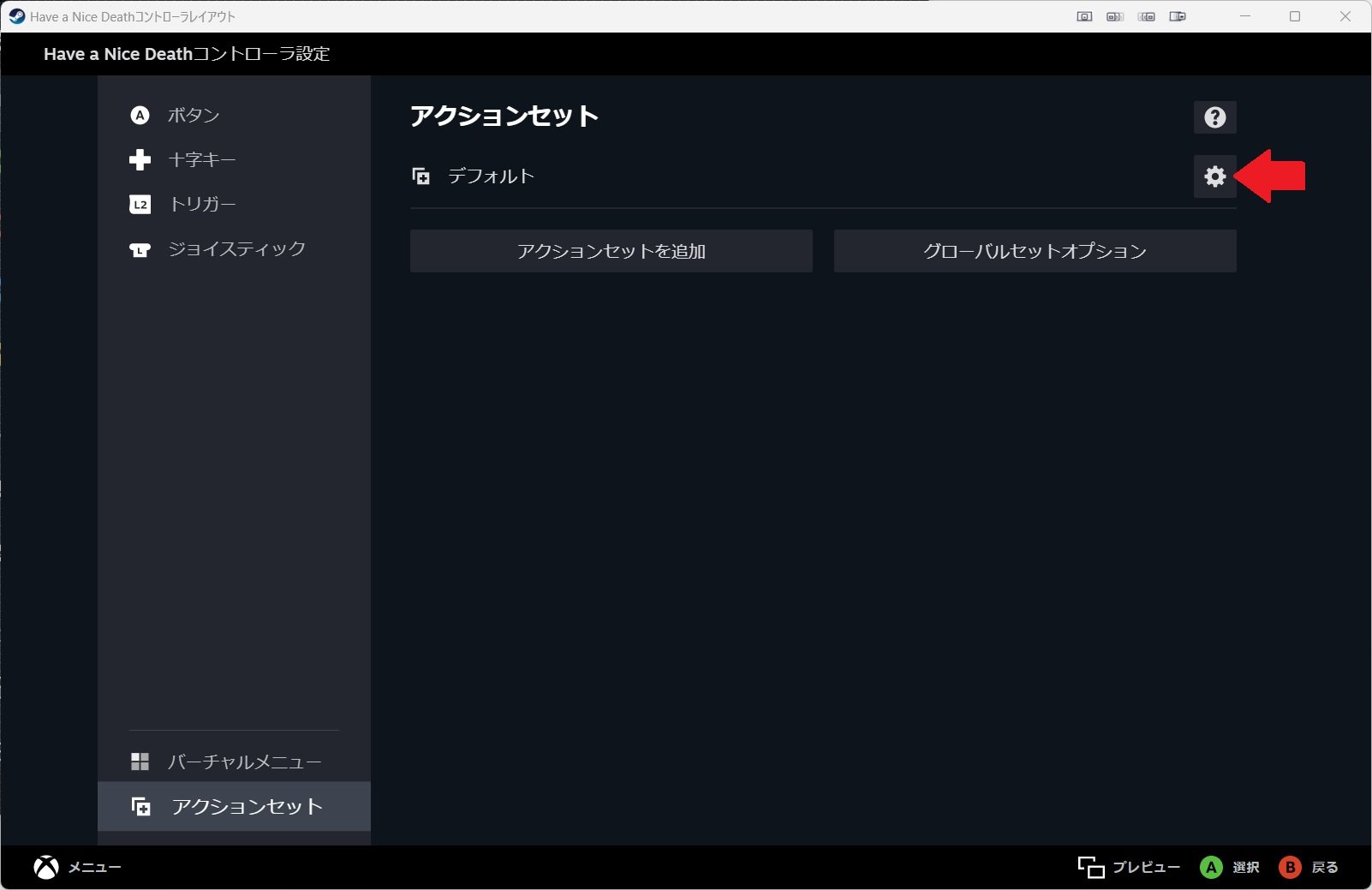Click the L2 trigger icon
The image size is (1372, 890).
pyautogui.click(x=140, y=205)
